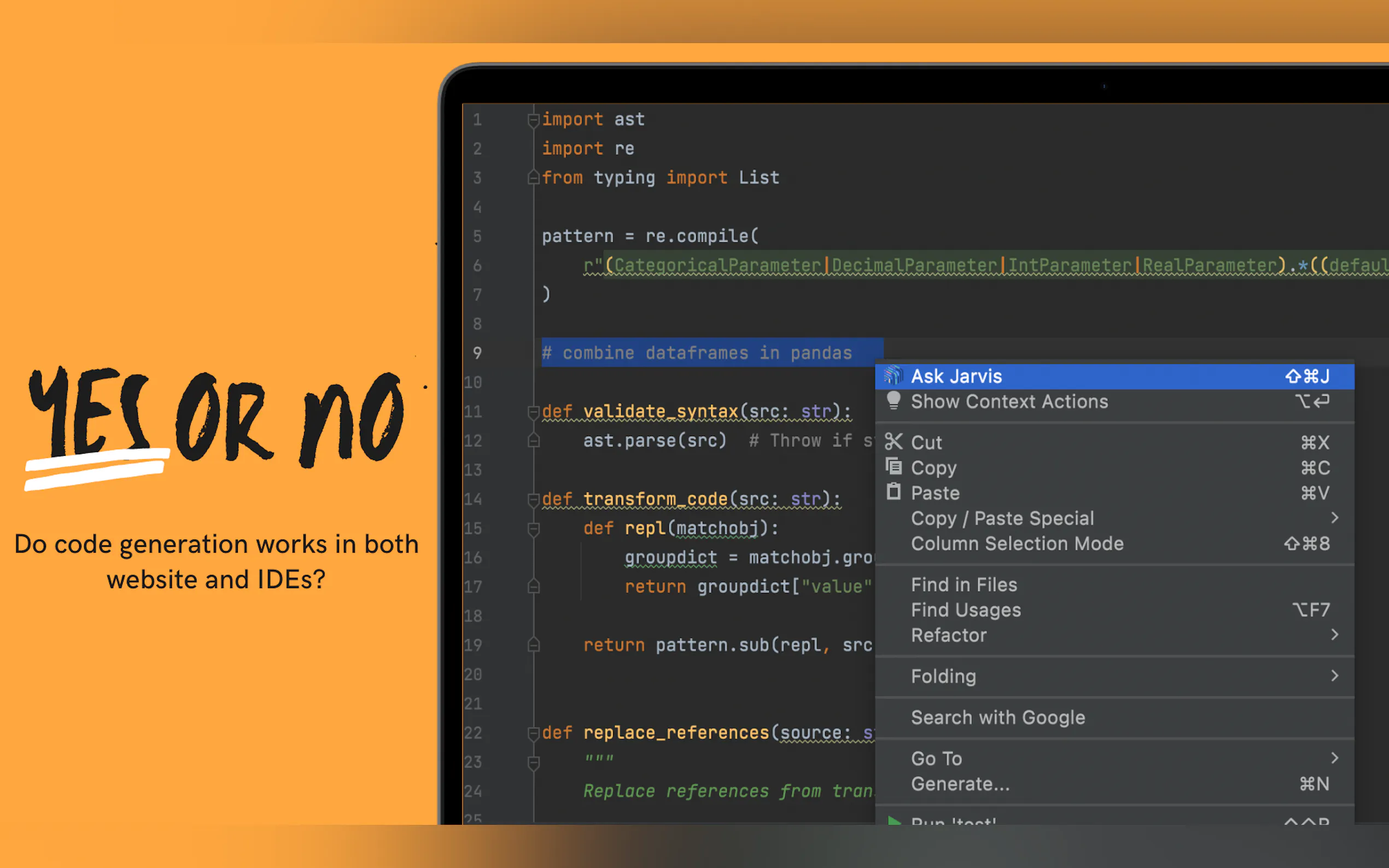Select Search with Google menu entry

pyautogui.click(x=997, y=717)
